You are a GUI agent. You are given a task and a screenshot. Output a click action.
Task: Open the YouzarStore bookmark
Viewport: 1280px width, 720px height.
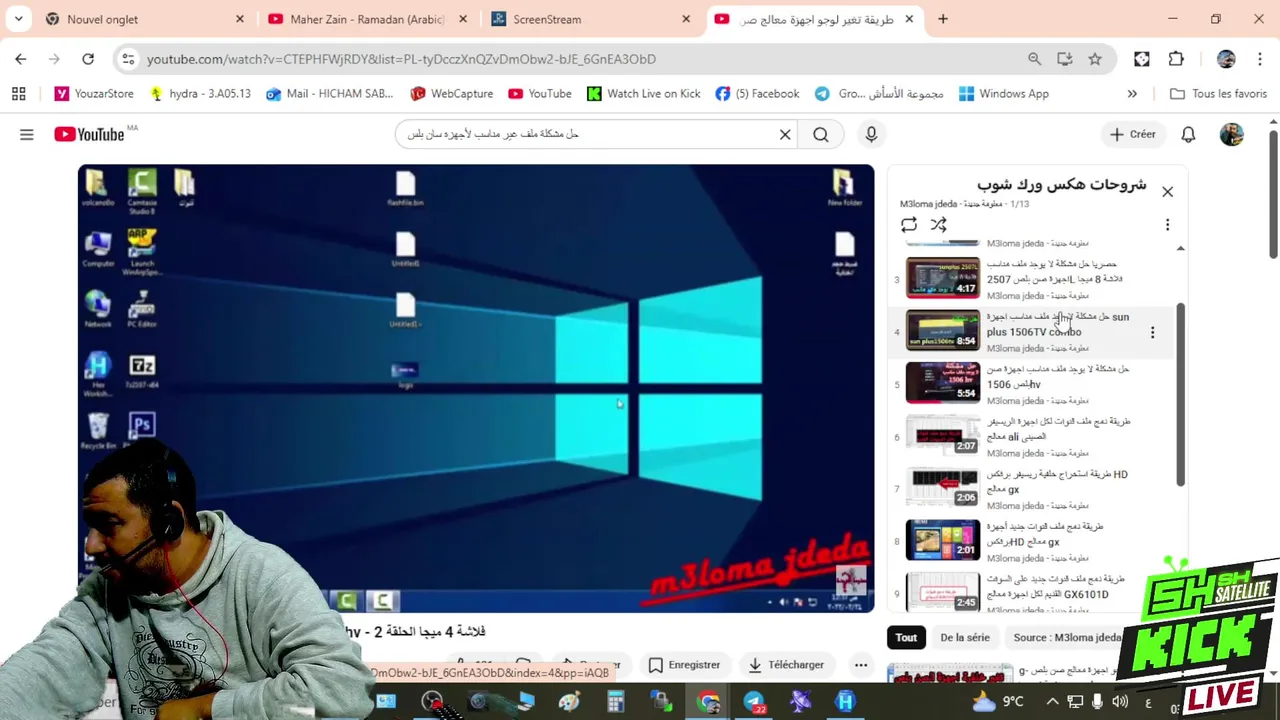click(94, 94)
